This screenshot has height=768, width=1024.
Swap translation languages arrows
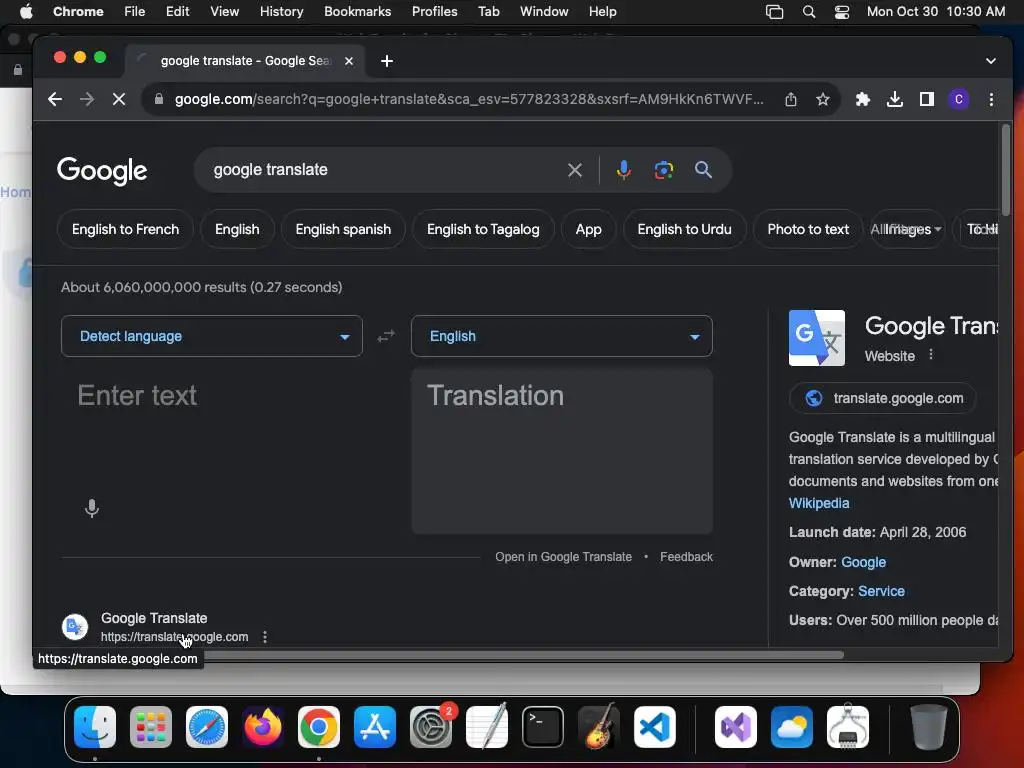click(386, 336)
